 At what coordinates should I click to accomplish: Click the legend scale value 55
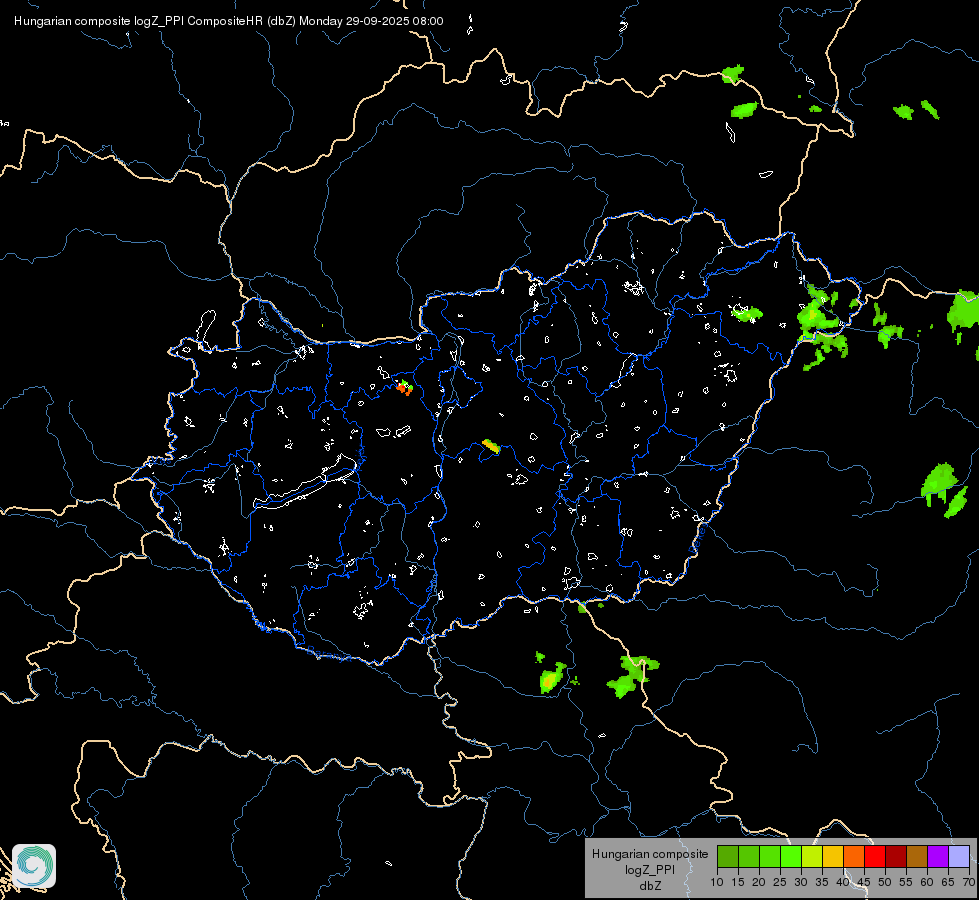906,883
